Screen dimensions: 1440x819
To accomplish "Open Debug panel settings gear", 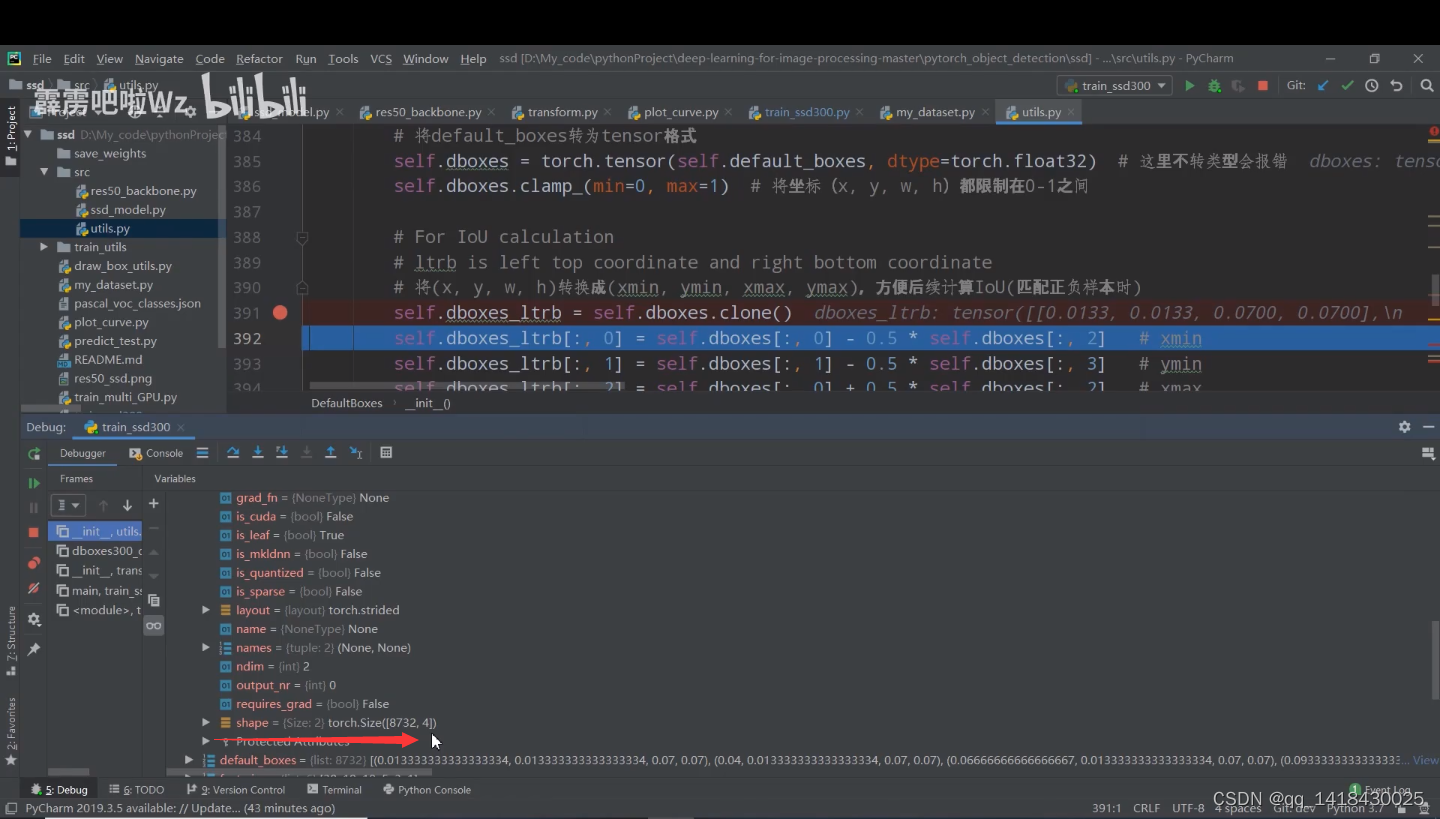I will click(x=1404, y=427).
